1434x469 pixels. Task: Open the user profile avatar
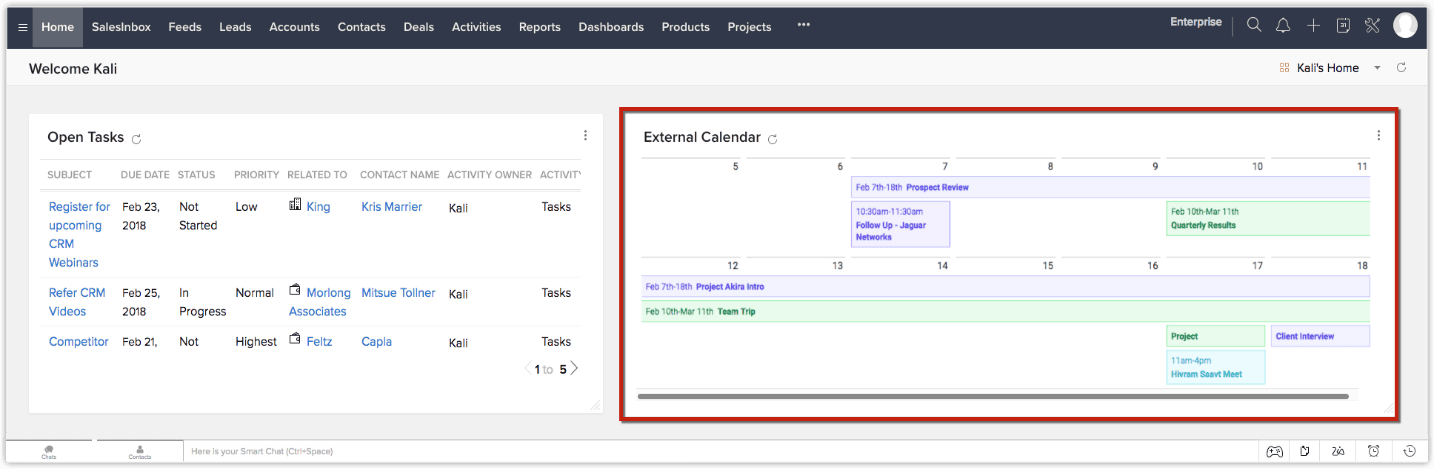(1405, 26)
